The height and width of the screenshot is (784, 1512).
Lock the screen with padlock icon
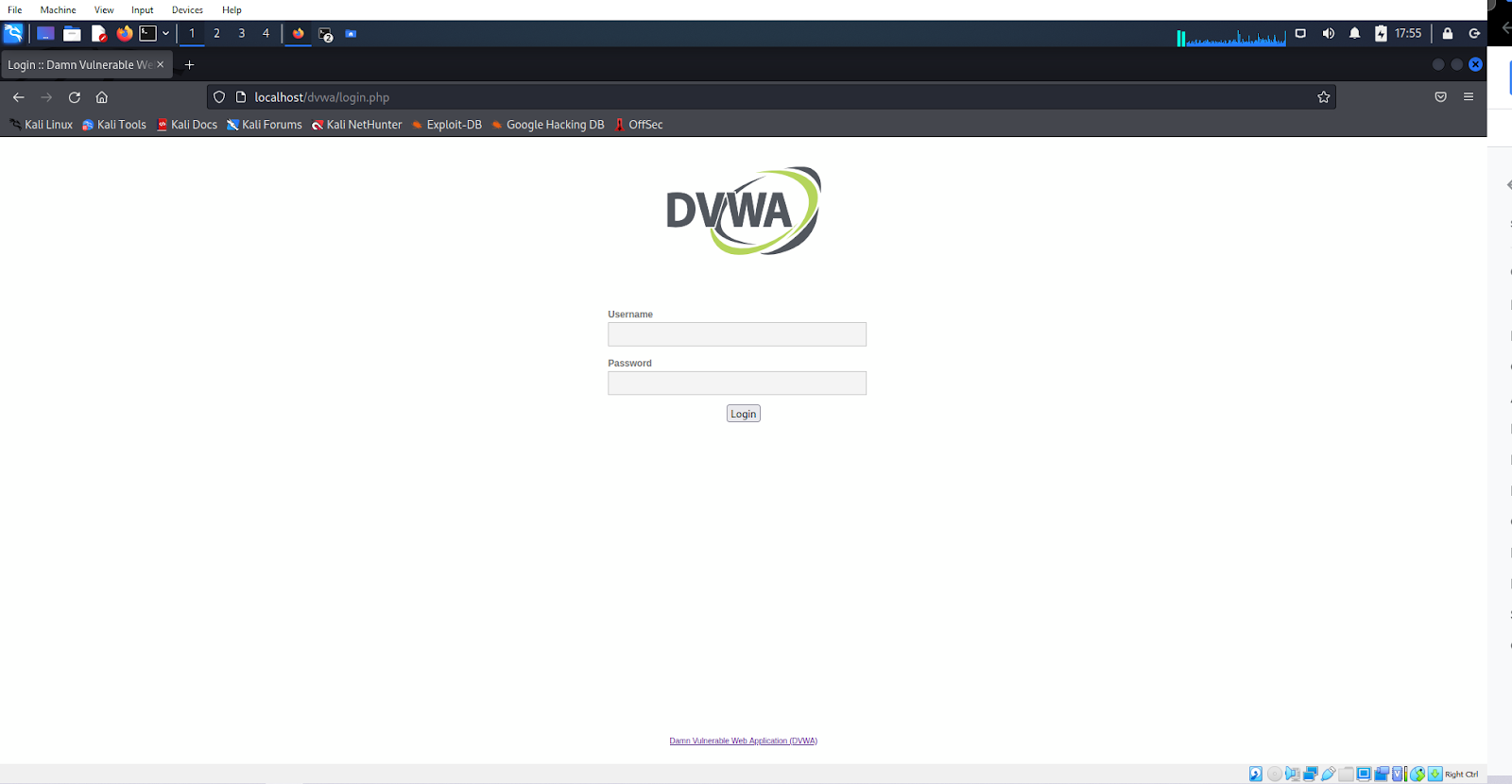(x=1447, y=33)
